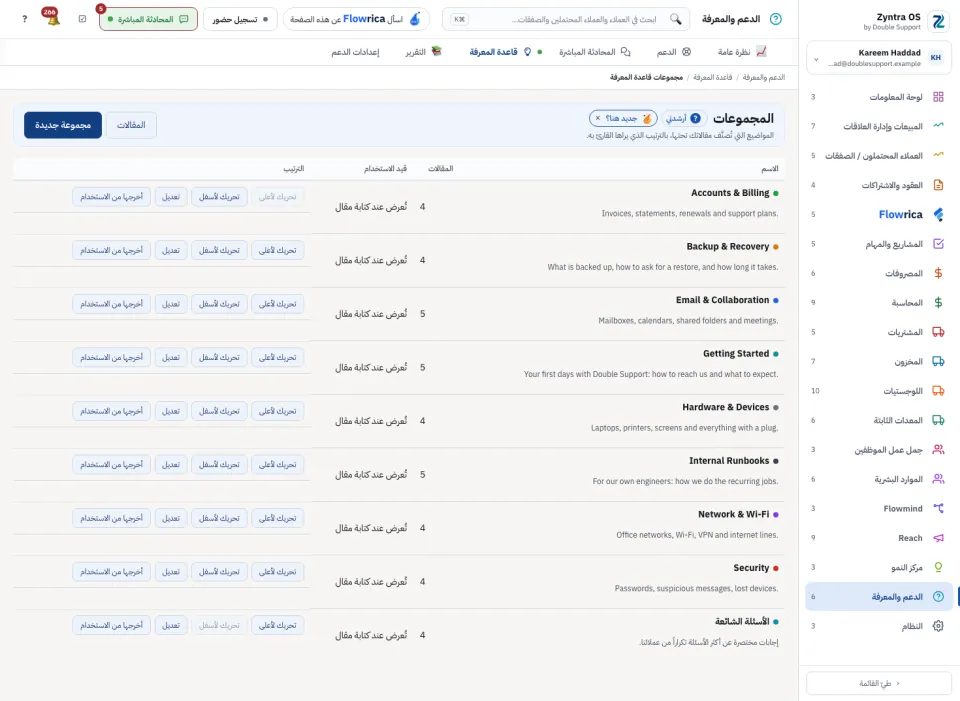Viewport: 960px width, 701px height.
Task: Click تعديل for Accounts & Billing
Action: tap(171, 197)
